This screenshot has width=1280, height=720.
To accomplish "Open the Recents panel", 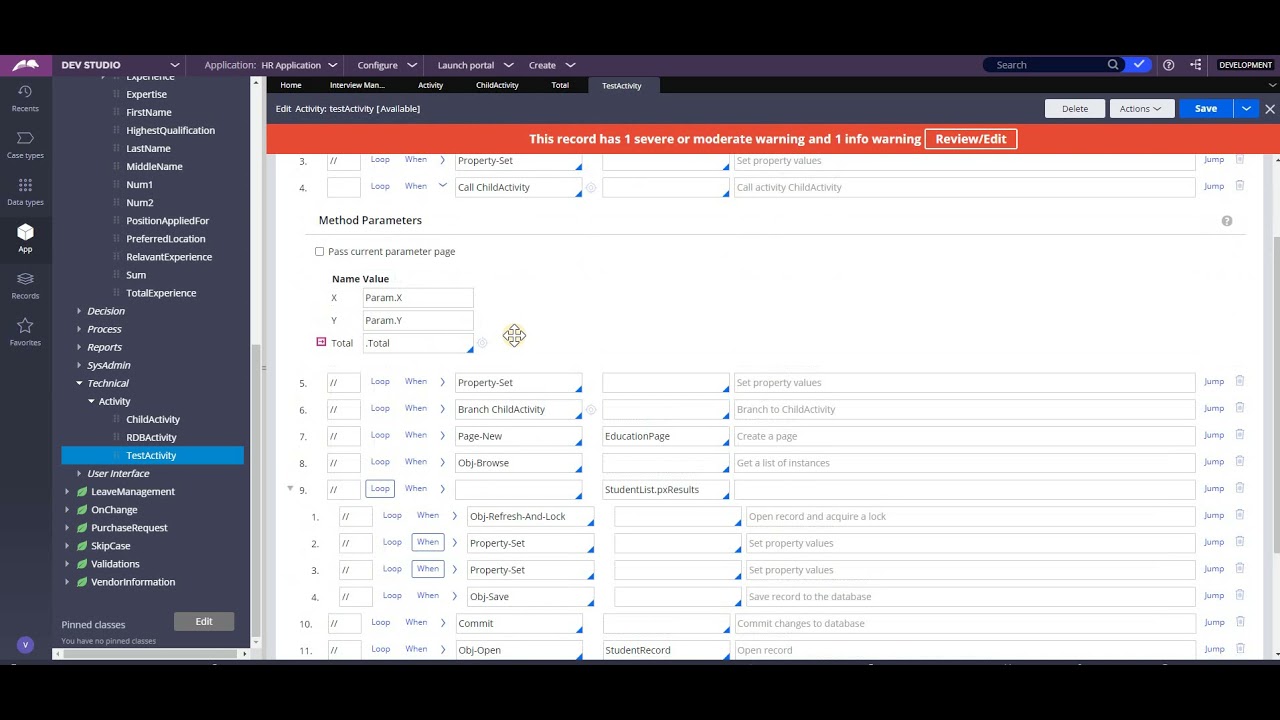I will point(25,98).
